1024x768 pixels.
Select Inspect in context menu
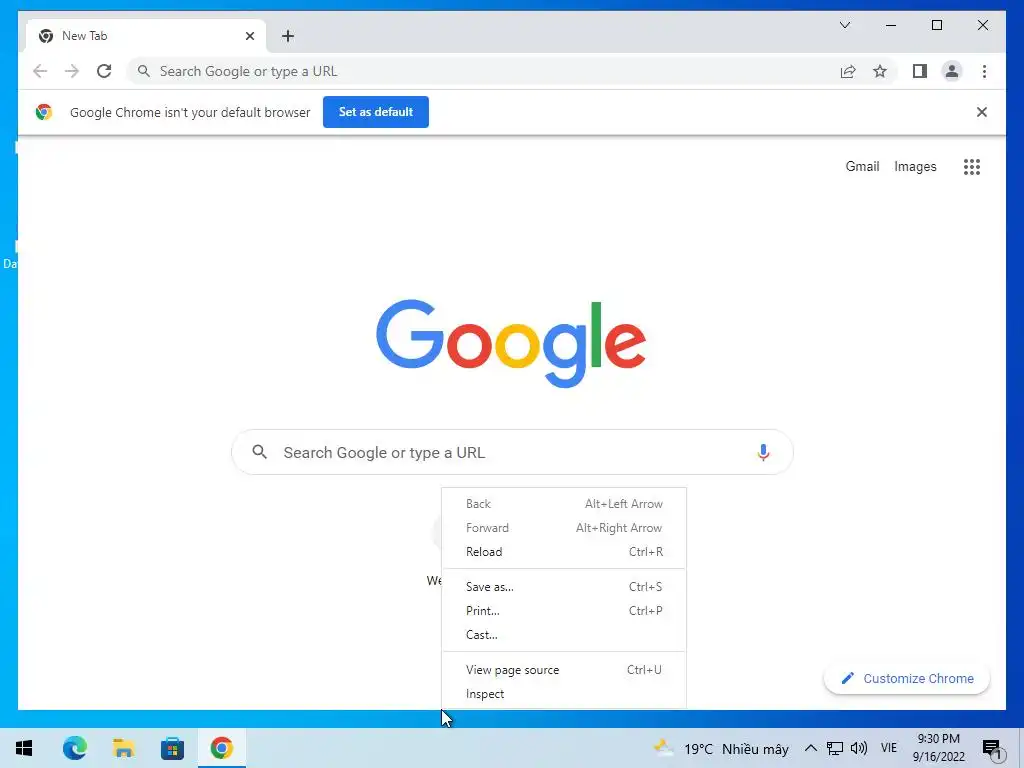(x=564, y=694)
